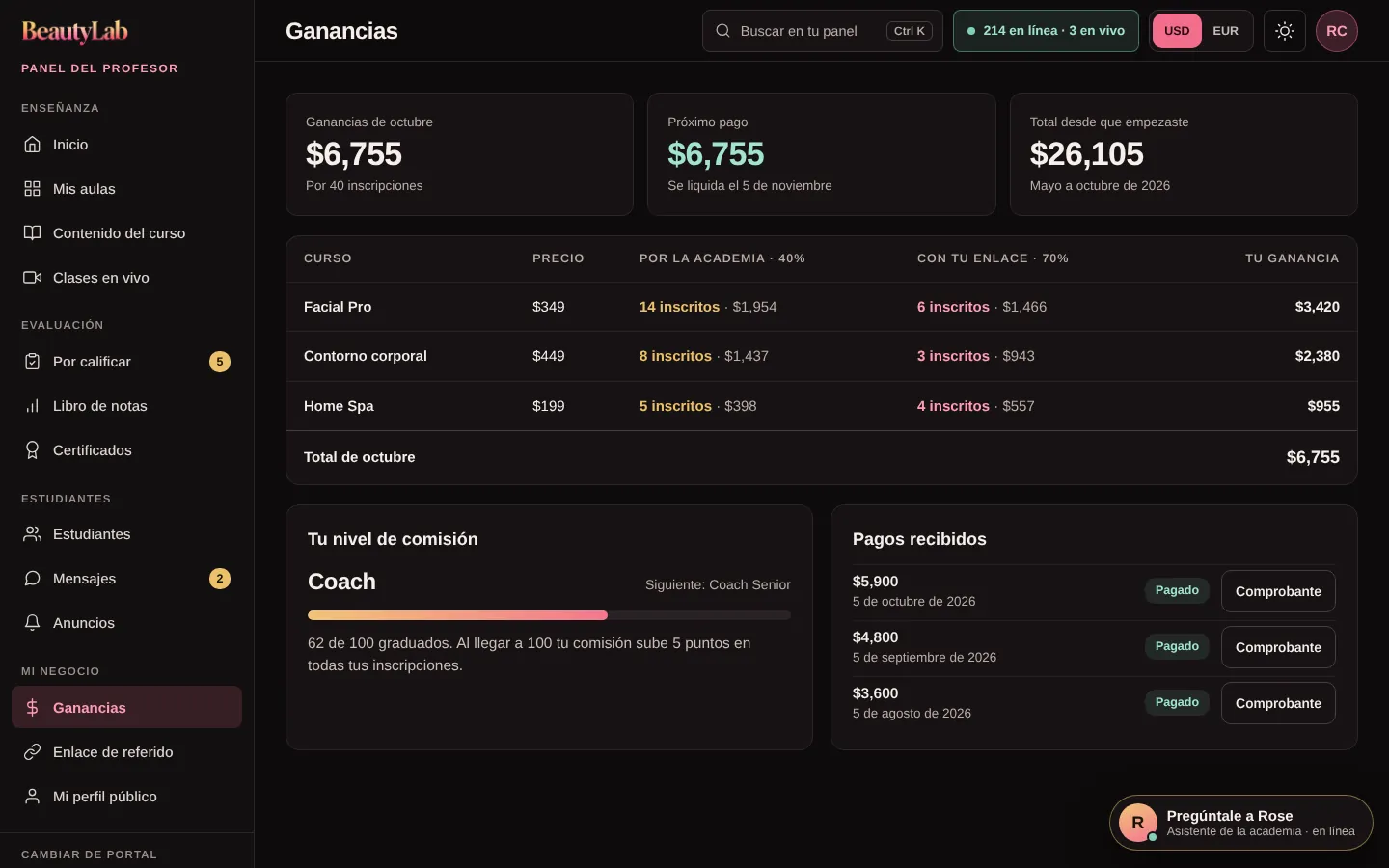The width and height of the screenshot is (1389, 868).
Task: Click the person icon for Mi perfil público
Action: click(x=32, y=797)
